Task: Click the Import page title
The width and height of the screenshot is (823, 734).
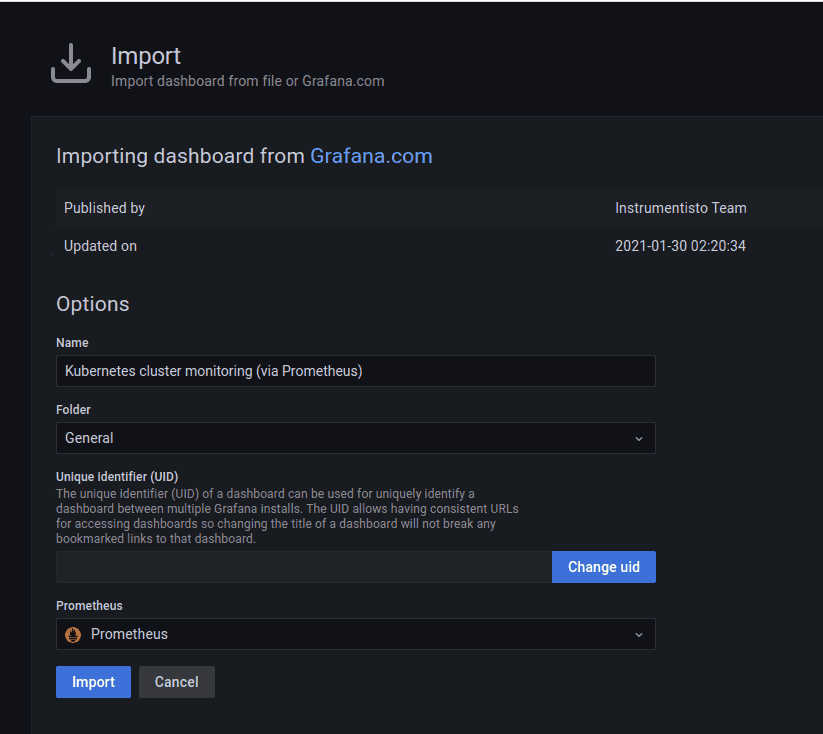Action: click(146, 56)
